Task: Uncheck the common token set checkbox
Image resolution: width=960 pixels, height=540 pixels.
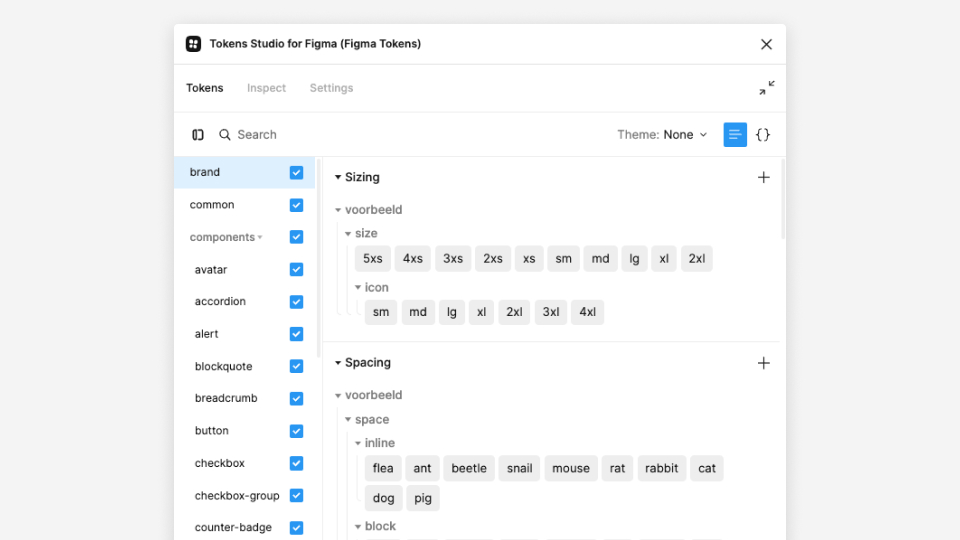Action: 296,205
